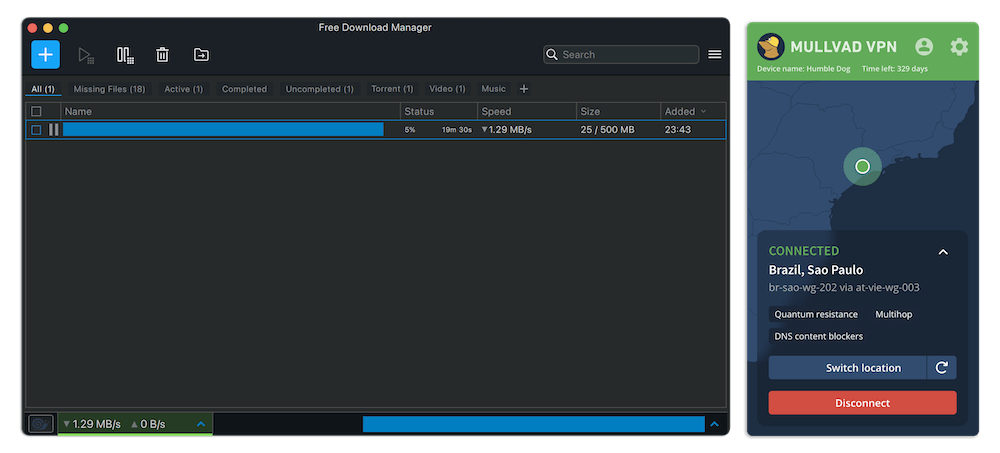Click Multihop feature tag
The height and width of the screenshot is (453, 1000).
(893, 314)
